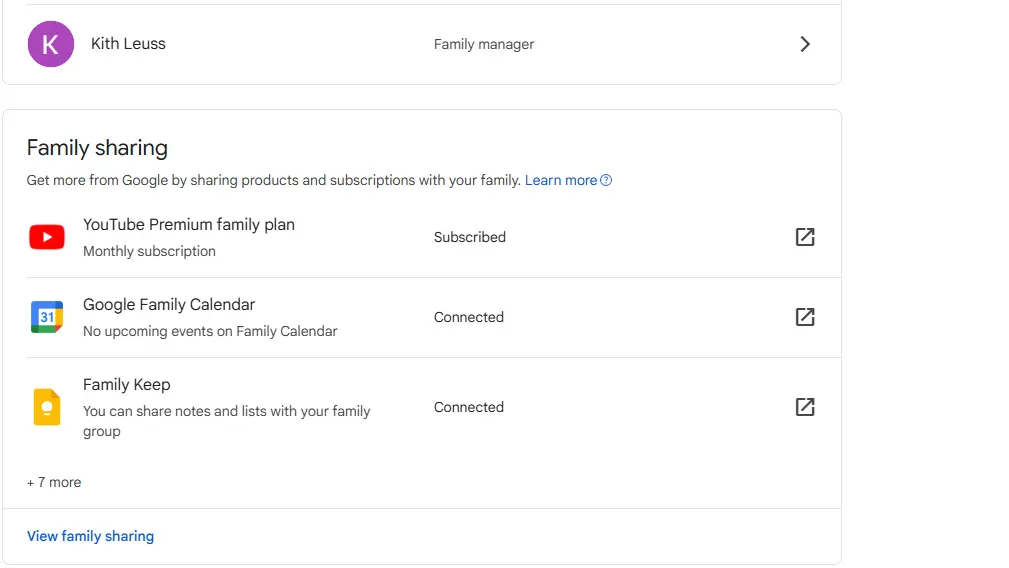Click 'No upcoming events on Family Calendar'
Screen dimensions: 1009x568
click(x=210, y=331)
